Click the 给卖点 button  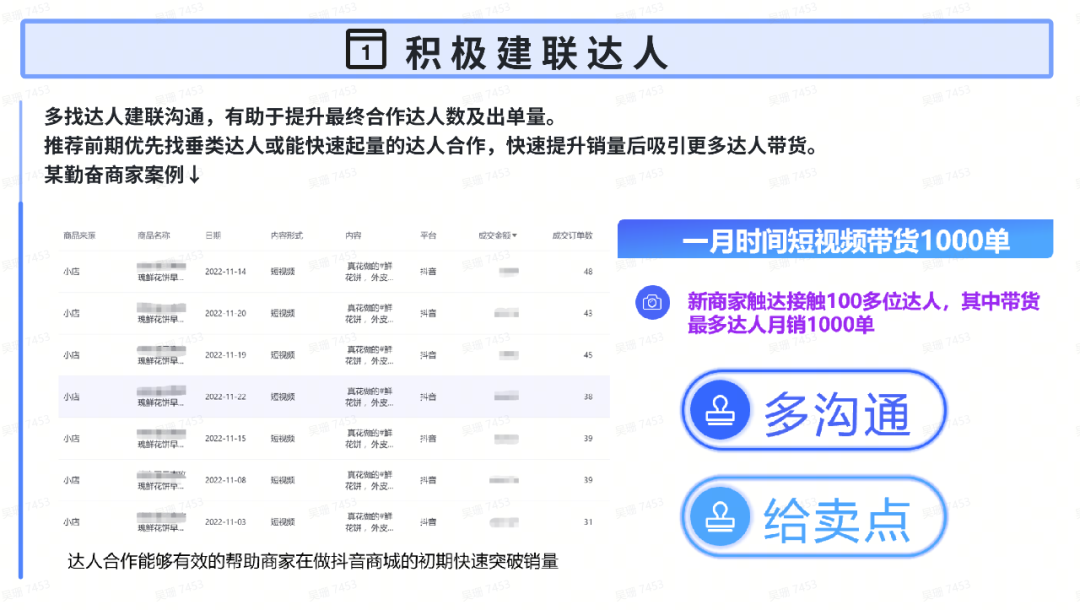814,517
